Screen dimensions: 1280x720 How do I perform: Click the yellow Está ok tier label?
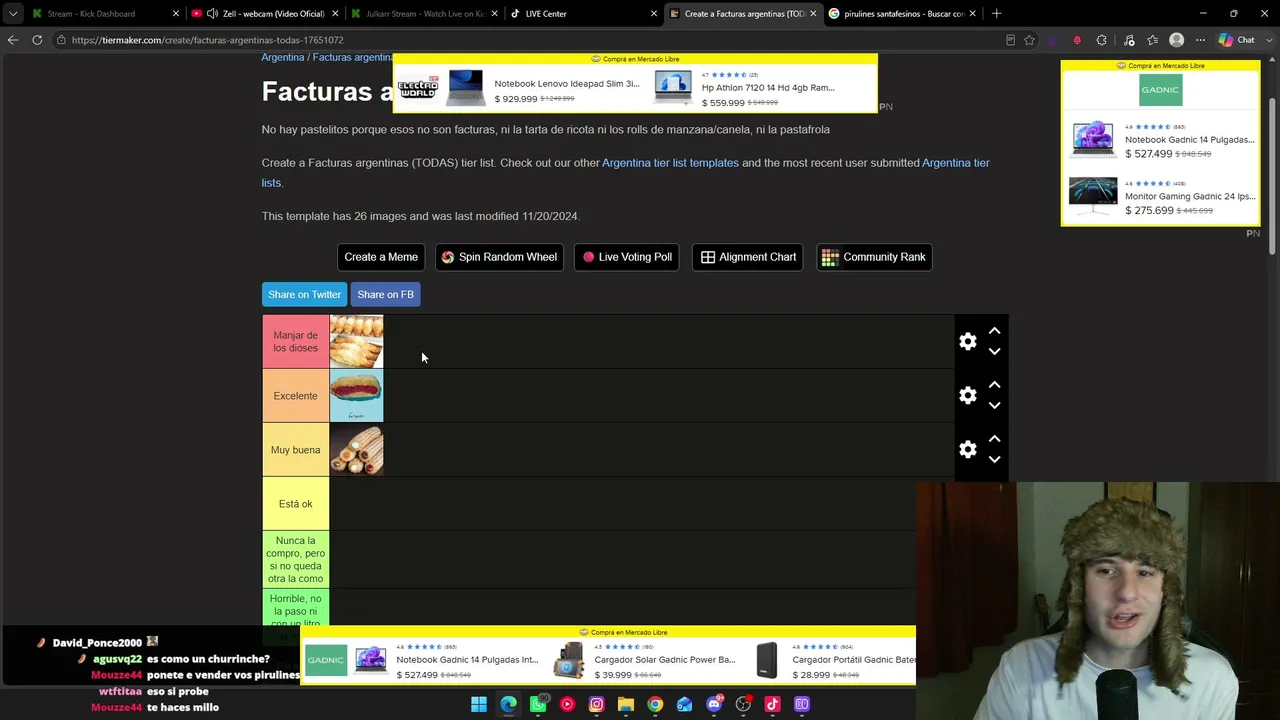click(295, 504)
